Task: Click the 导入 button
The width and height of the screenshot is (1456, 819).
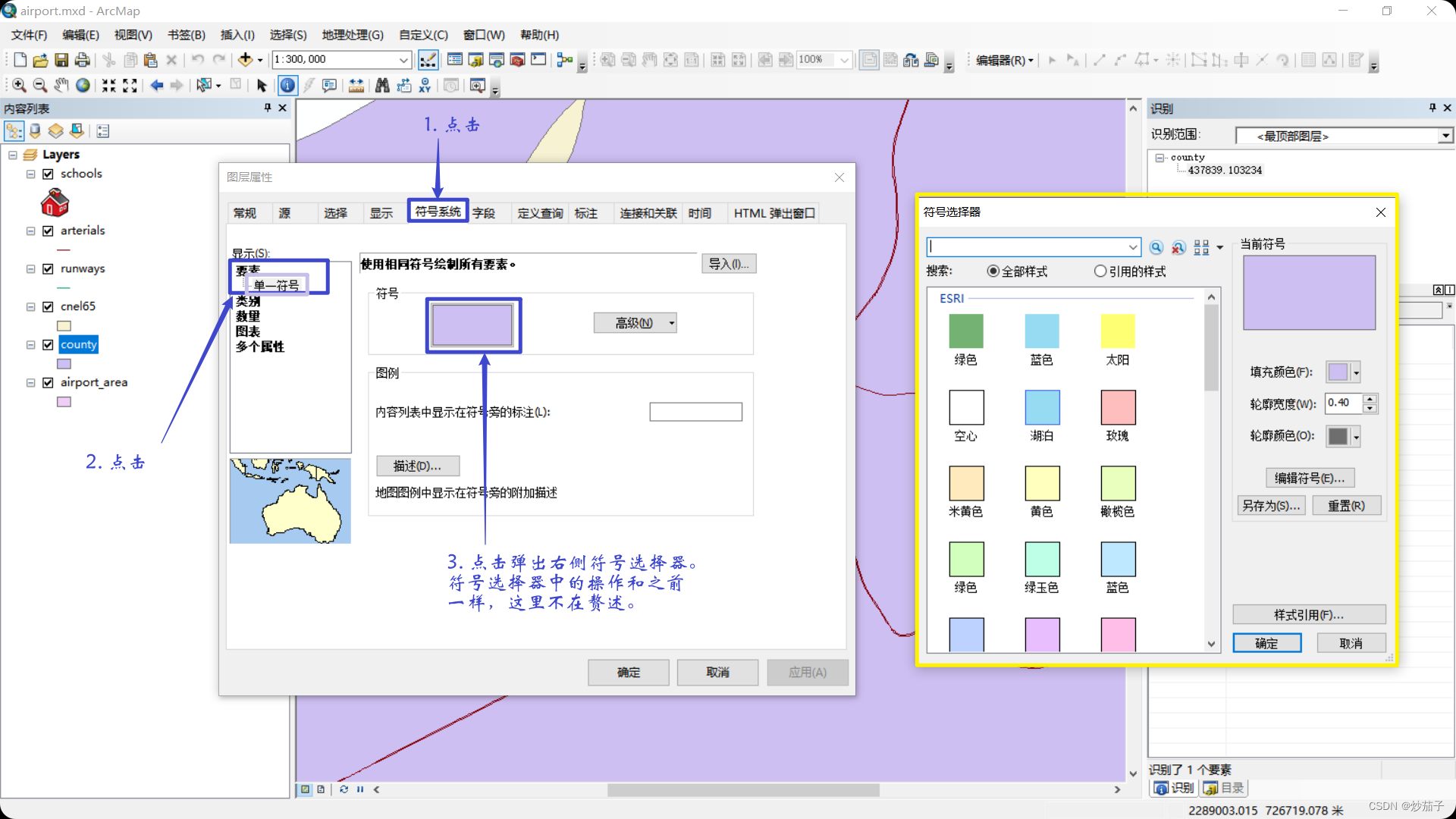Action: [728, 264]
